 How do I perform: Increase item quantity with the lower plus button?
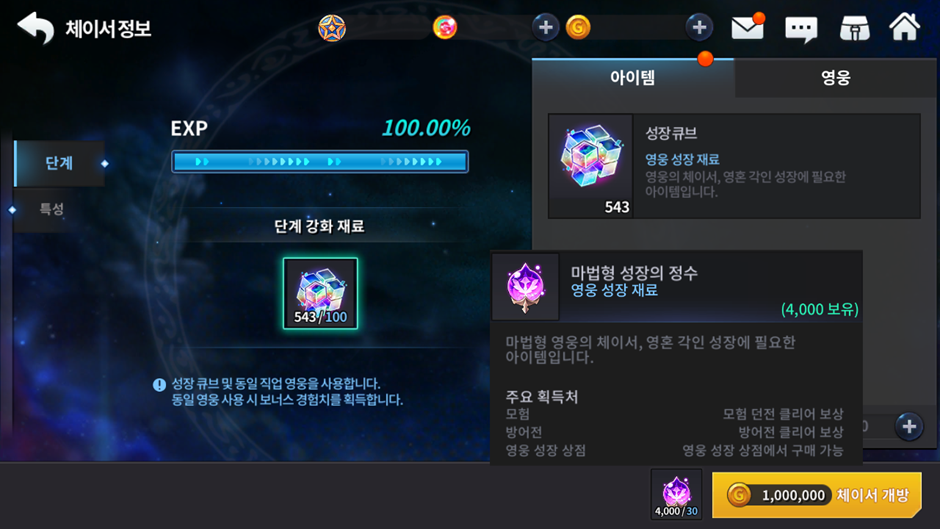909,426
